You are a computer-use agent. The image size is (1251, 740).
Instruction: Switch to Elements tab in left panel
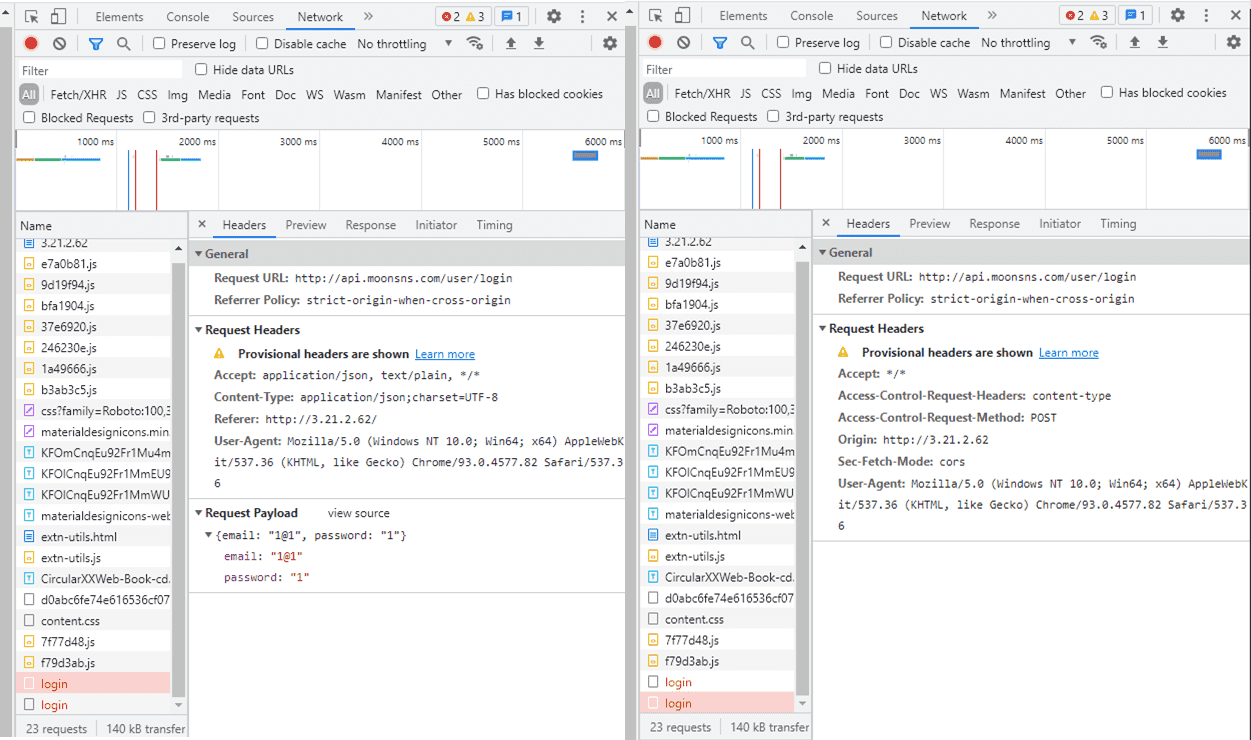click(x=119, y=17)
